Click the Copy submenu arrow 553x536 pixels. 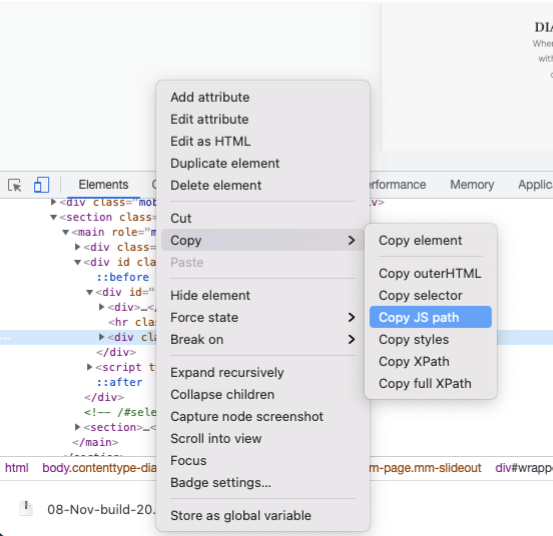pyautogui.click(x=351, y=240)
